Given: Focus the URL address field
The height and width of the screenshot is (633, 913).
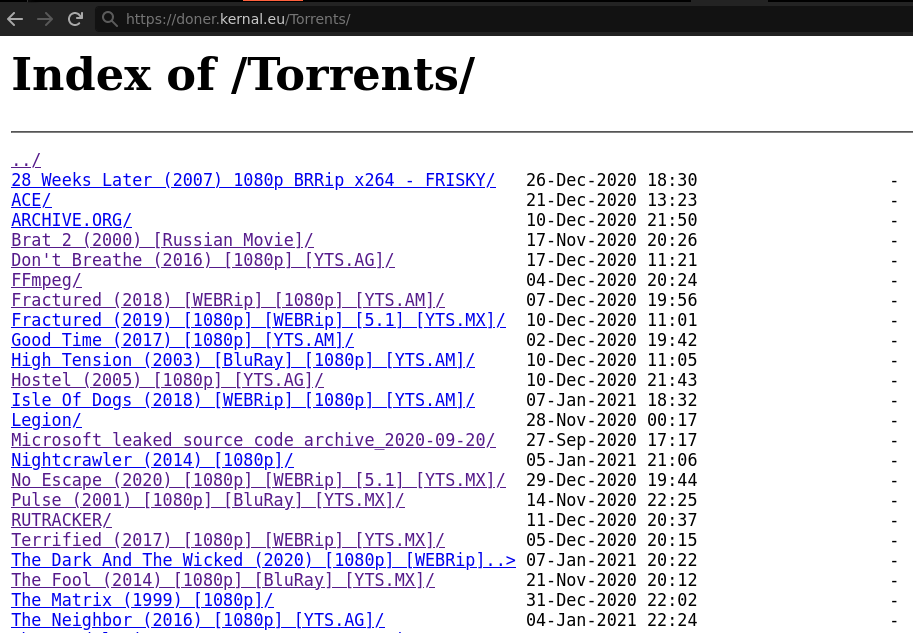Looking at the screenshot, I should pyautogui.click(x=400, y=19).
